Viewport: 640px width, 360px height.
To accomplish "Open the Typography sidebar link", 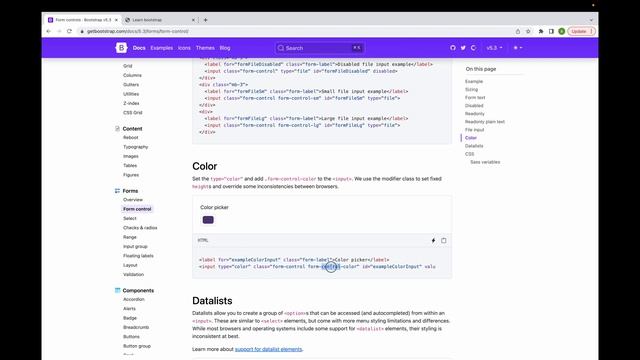I will click(136, 147).
